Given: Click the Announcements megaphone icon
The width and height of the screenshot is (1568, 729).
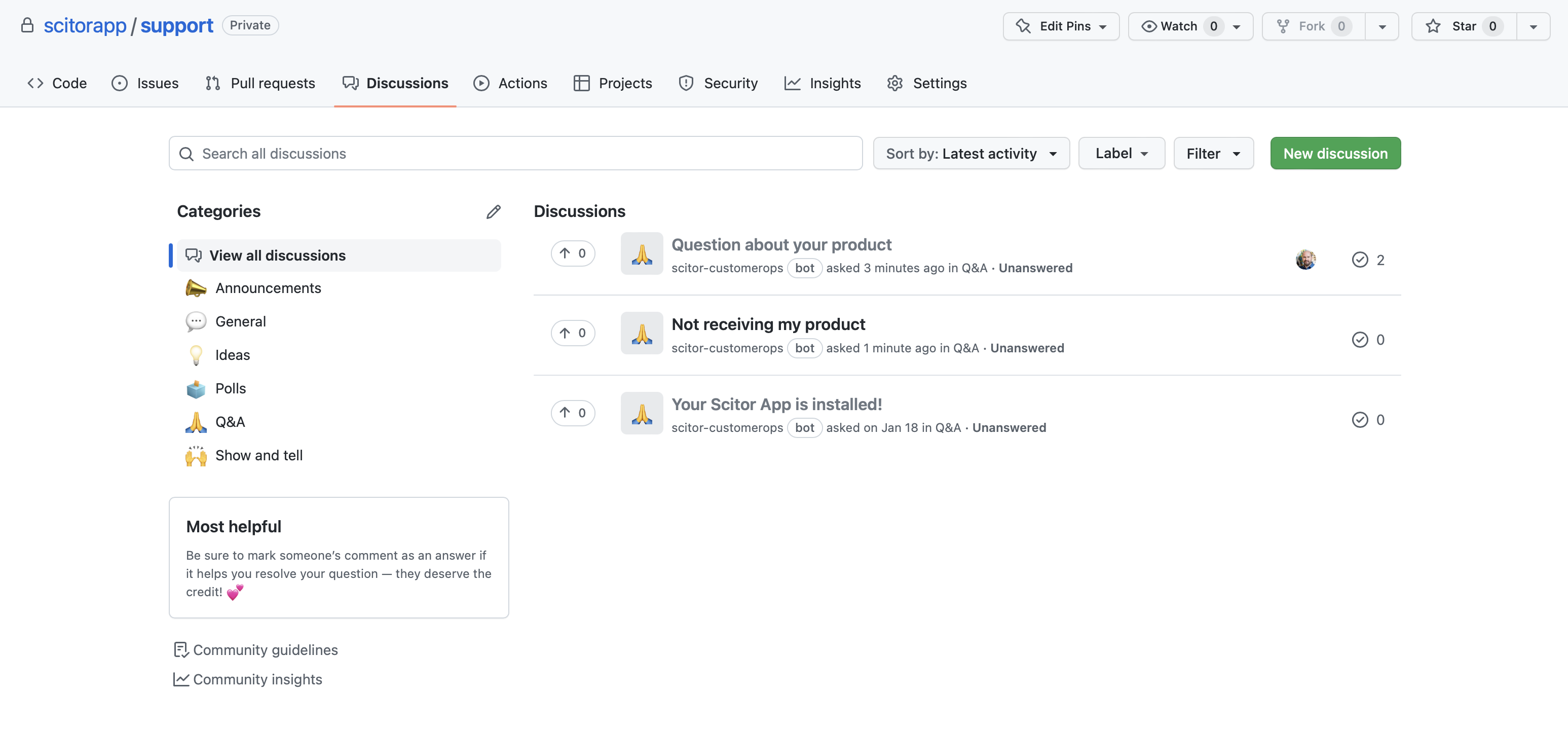Looking at the screenshot, I should pos(196,288).
